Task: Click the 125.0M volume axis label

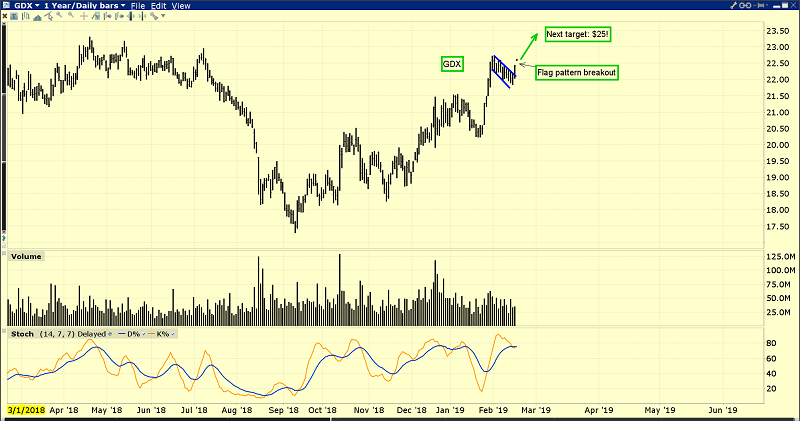Action: coord(781,256)
